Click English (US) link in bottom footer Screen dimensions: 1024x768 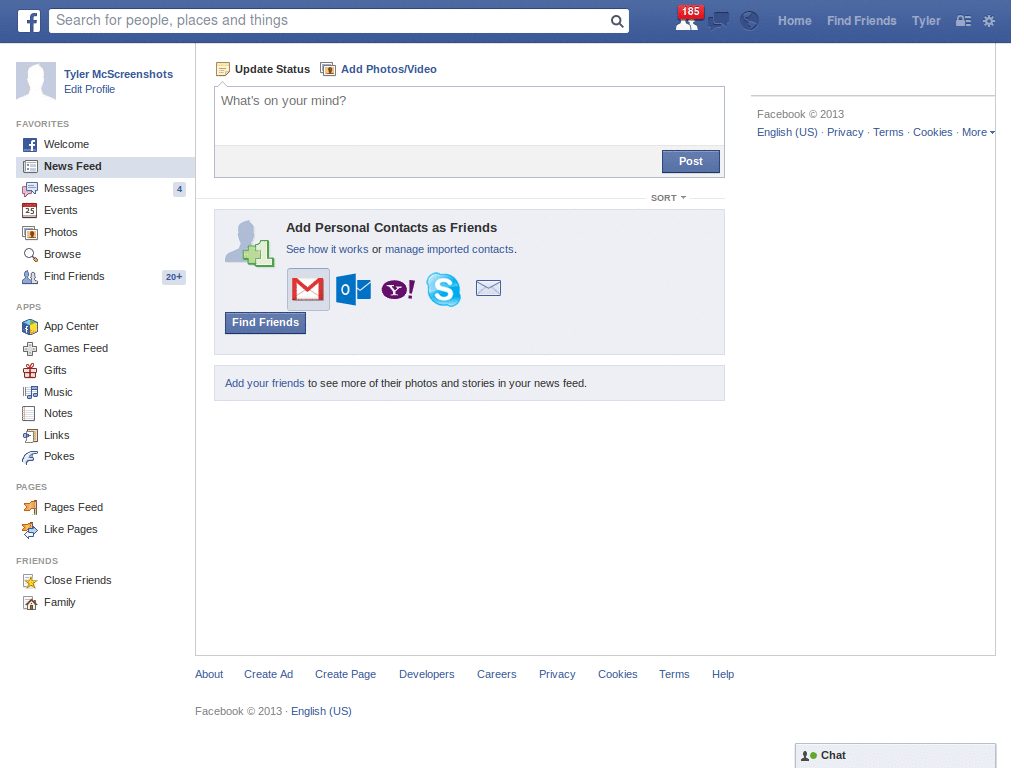pos(321,712)
